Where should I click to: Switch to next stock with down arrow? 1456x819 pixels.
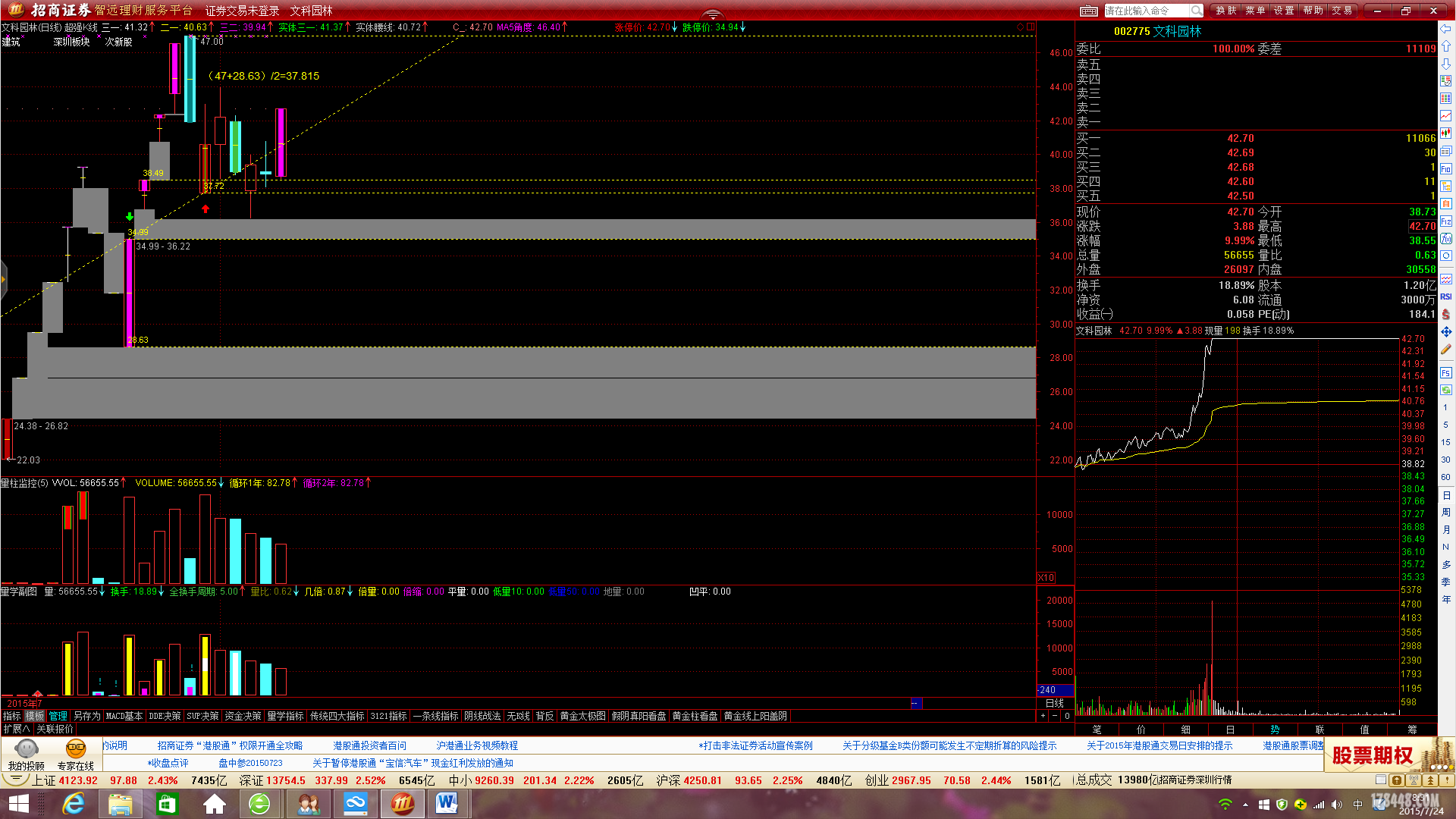click(1446, 64)
